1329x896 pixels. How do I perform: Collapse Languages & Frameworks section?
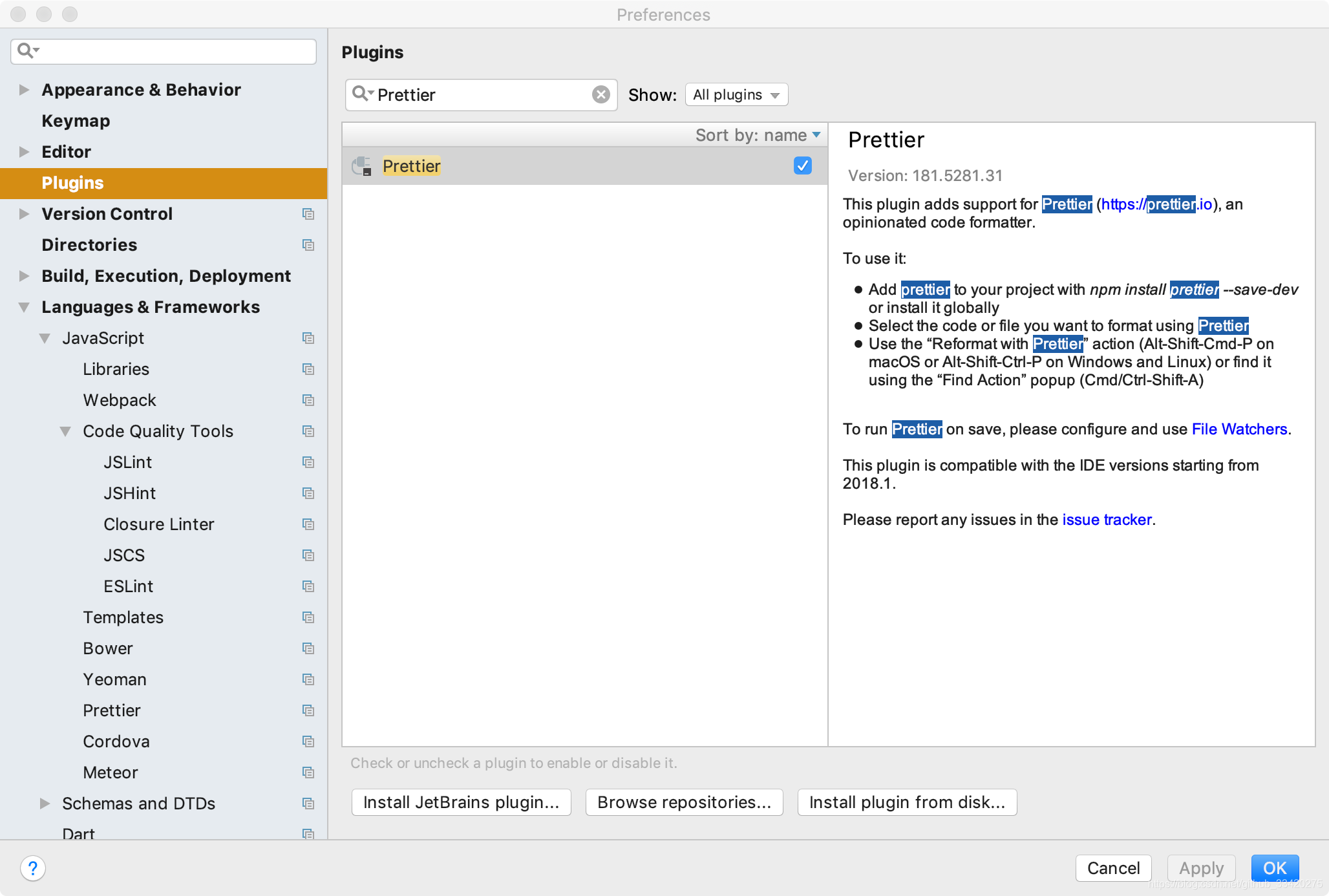(x=24, y=307)
